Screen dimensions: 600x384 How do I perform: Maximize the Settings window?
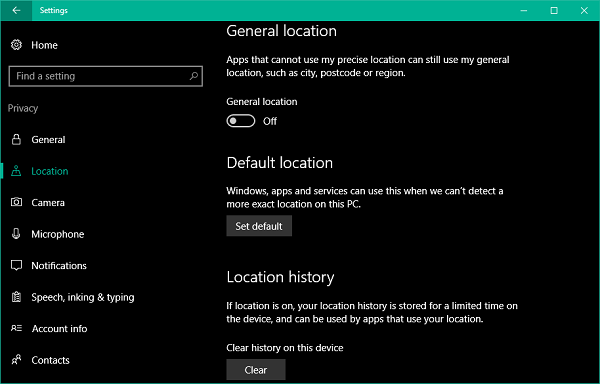coord(554,10)
